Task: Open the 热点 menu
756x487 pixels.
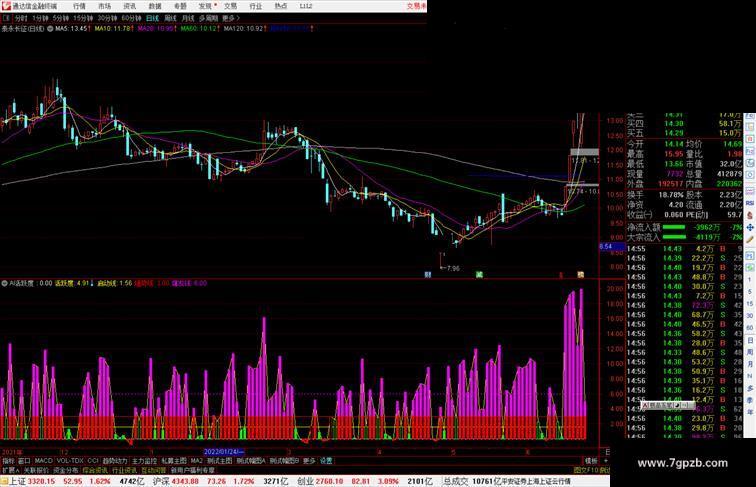Action: [281, 6]
